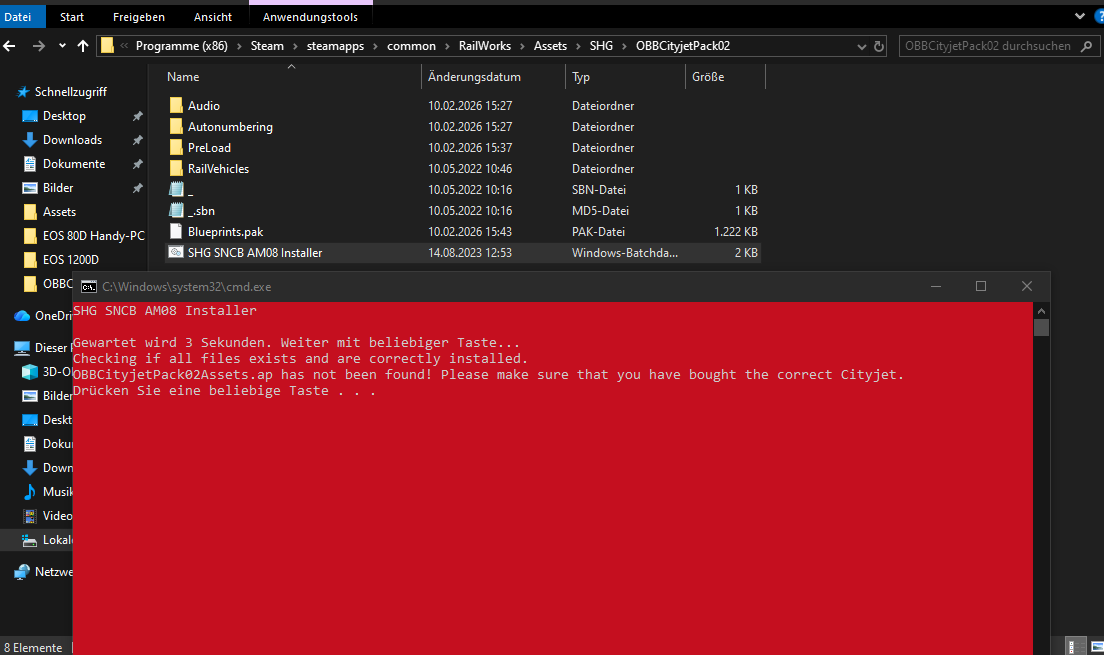Expand the chevron after Steam in path
The image size is (1104, 655).
tap(295, 46)
